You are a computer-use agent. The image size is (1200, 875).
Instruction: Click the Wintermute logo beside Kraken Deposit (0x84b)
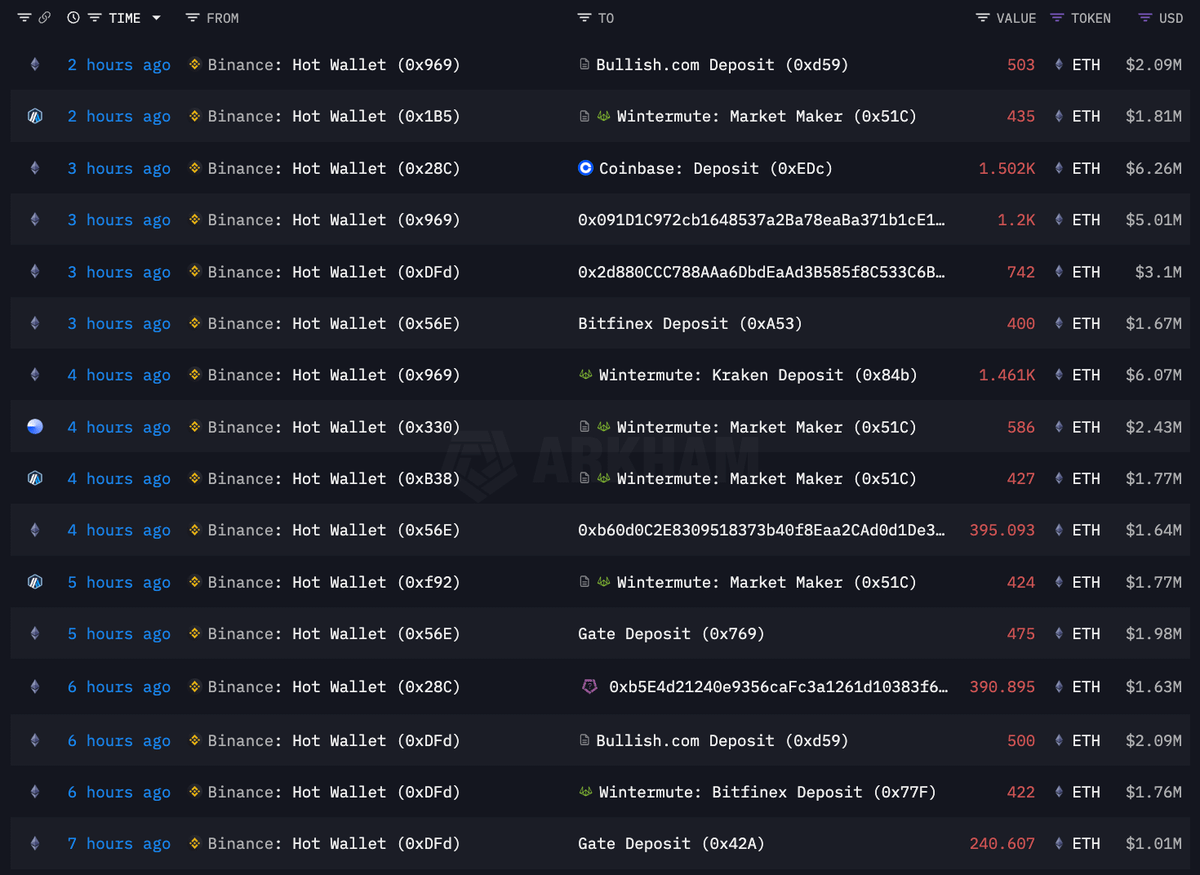pos(586,375)
